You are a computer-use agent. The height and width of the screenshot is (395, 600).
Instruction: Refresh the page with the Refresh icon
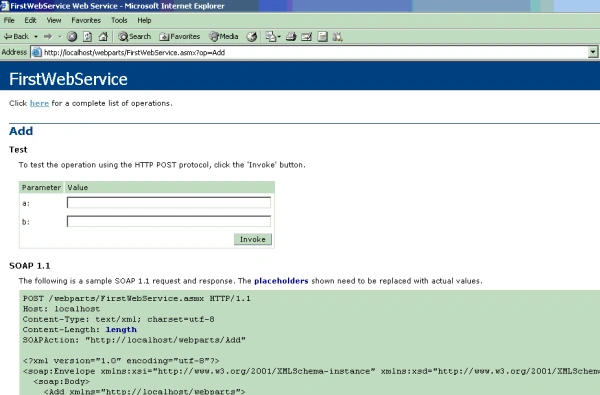(x=88, y=36)
